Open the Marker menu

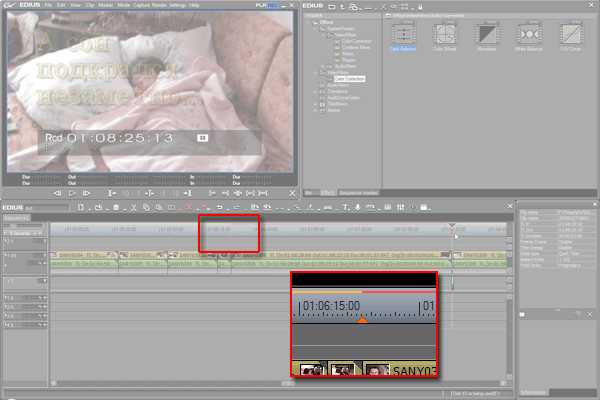pyautogui.click(x=106, y=5)
